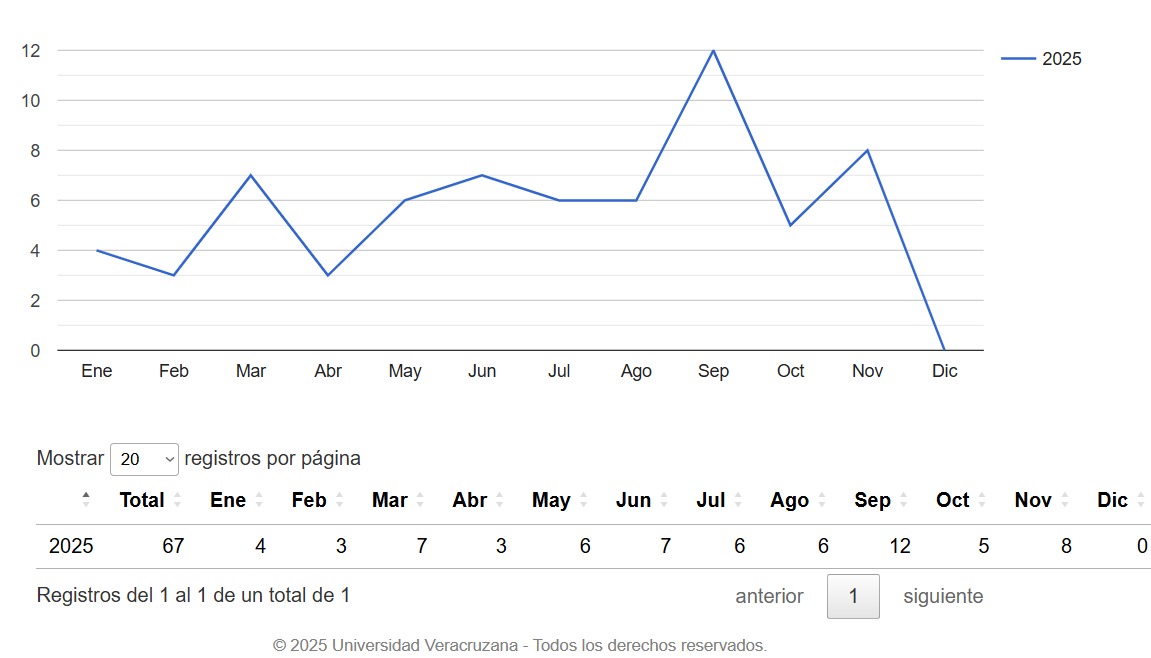1151x658 pixels.
Task: Sort table using Sep sort arrows
Action: point(903,500)
